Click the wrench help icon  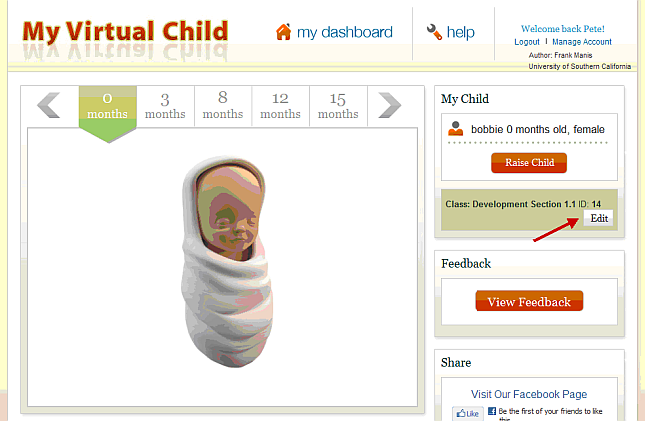[x=434, y=32]
